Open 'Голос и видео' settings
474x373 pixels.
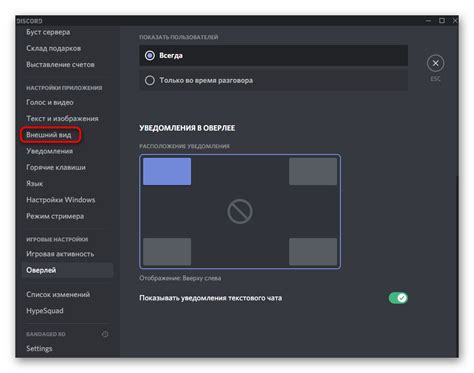pyautogui.click(x=50, y=102)
